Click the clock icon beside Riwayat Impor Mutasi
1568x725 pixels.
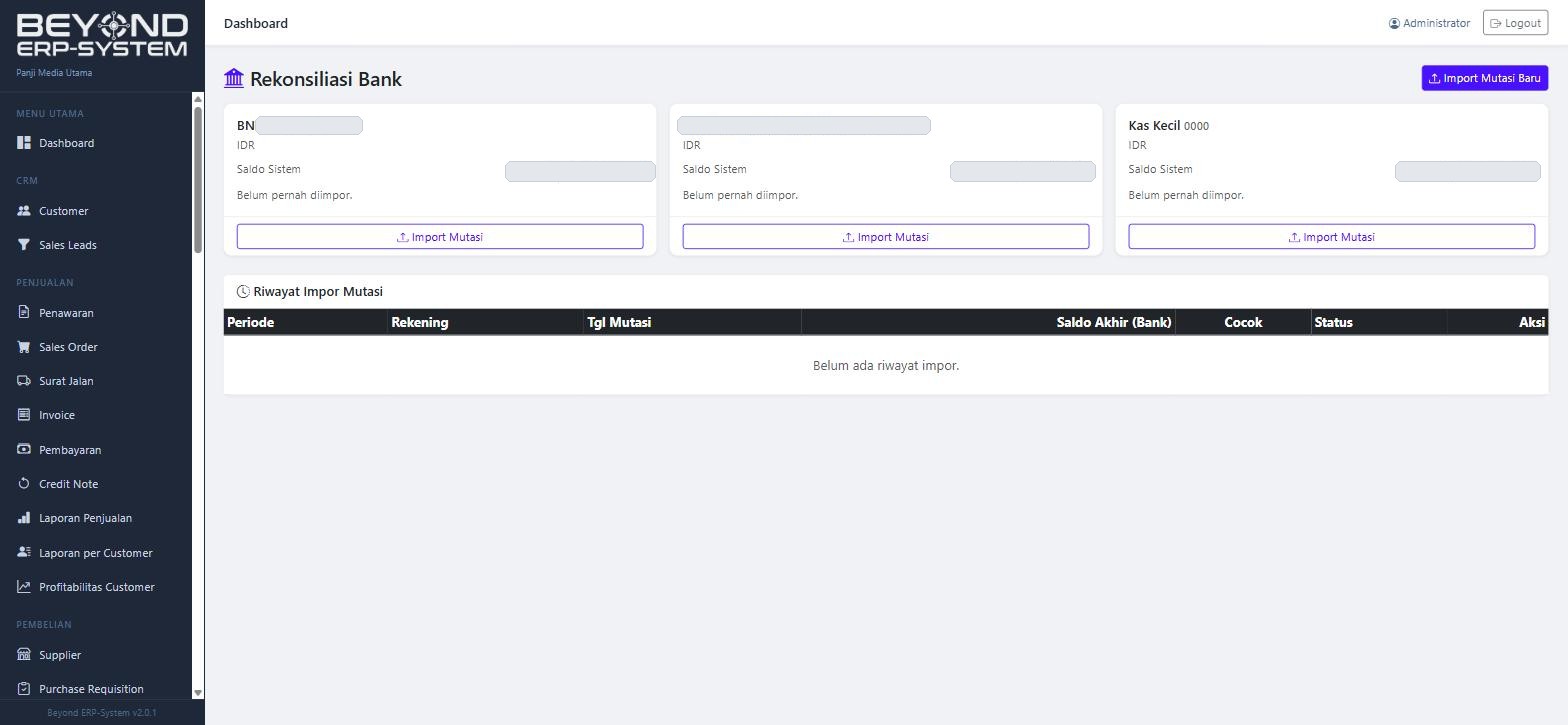click(x=243, y=292)
